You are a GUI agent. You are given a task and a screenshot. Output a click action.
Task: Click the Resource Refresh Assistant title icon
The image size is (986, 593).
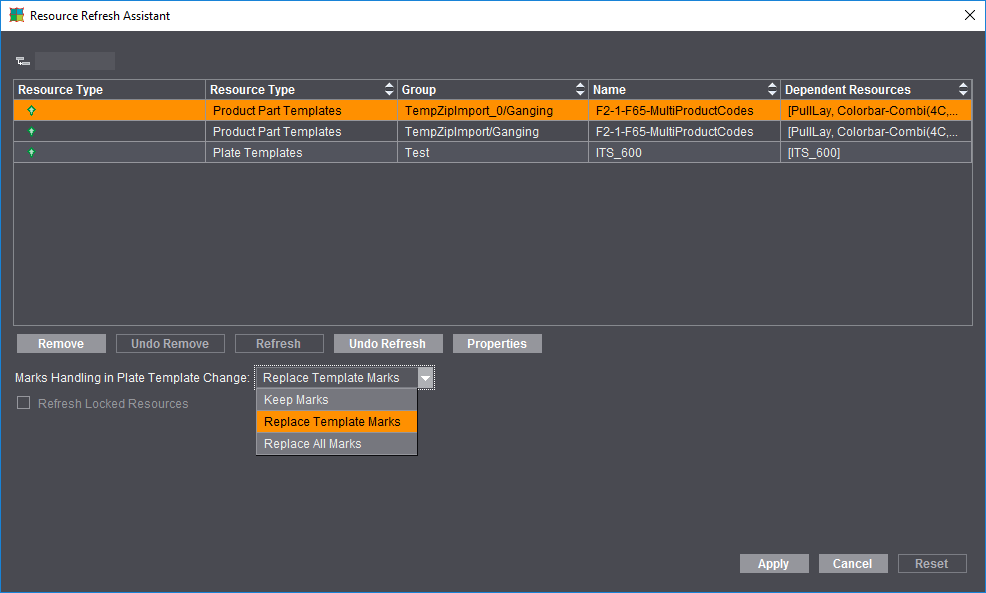pyautogui.click(x=16, y=16)
